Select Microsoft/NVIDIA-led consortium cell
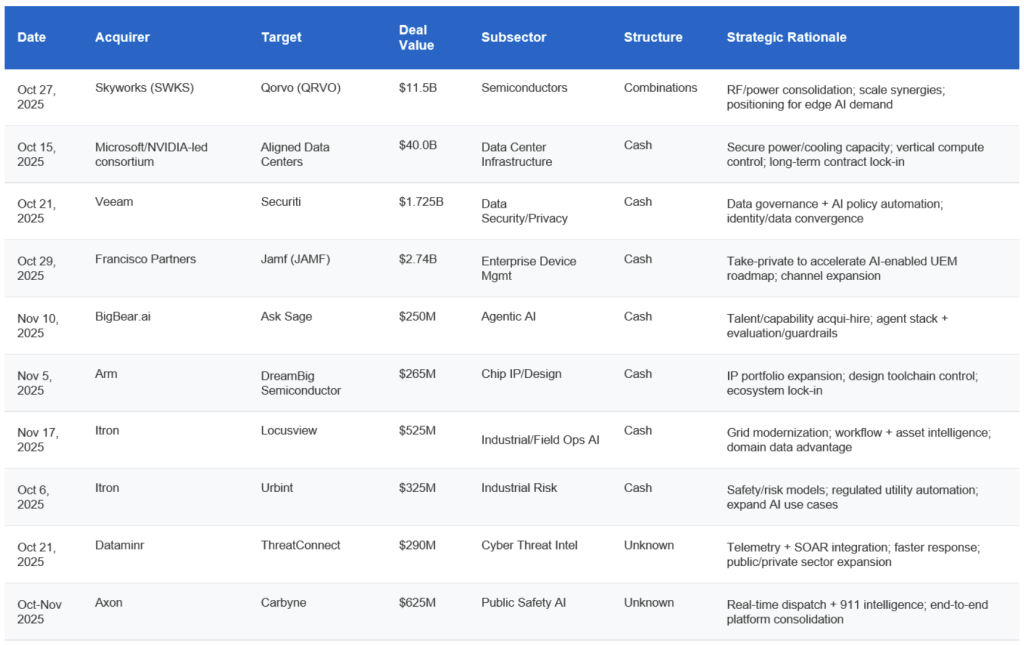This screenshot has height=646, width=1024. coord(151,154)
